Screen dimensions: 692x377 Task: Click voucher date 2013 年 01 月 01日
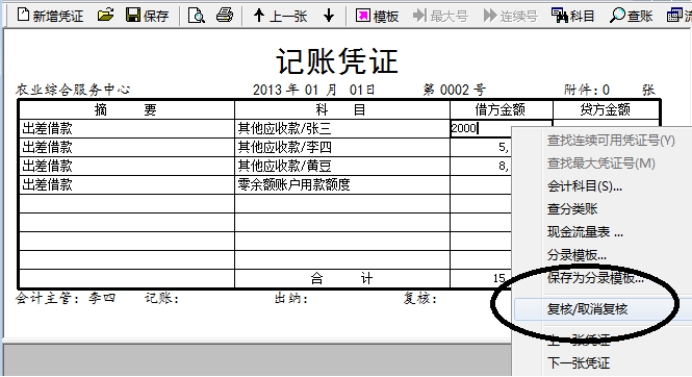(x=314, y=90)
